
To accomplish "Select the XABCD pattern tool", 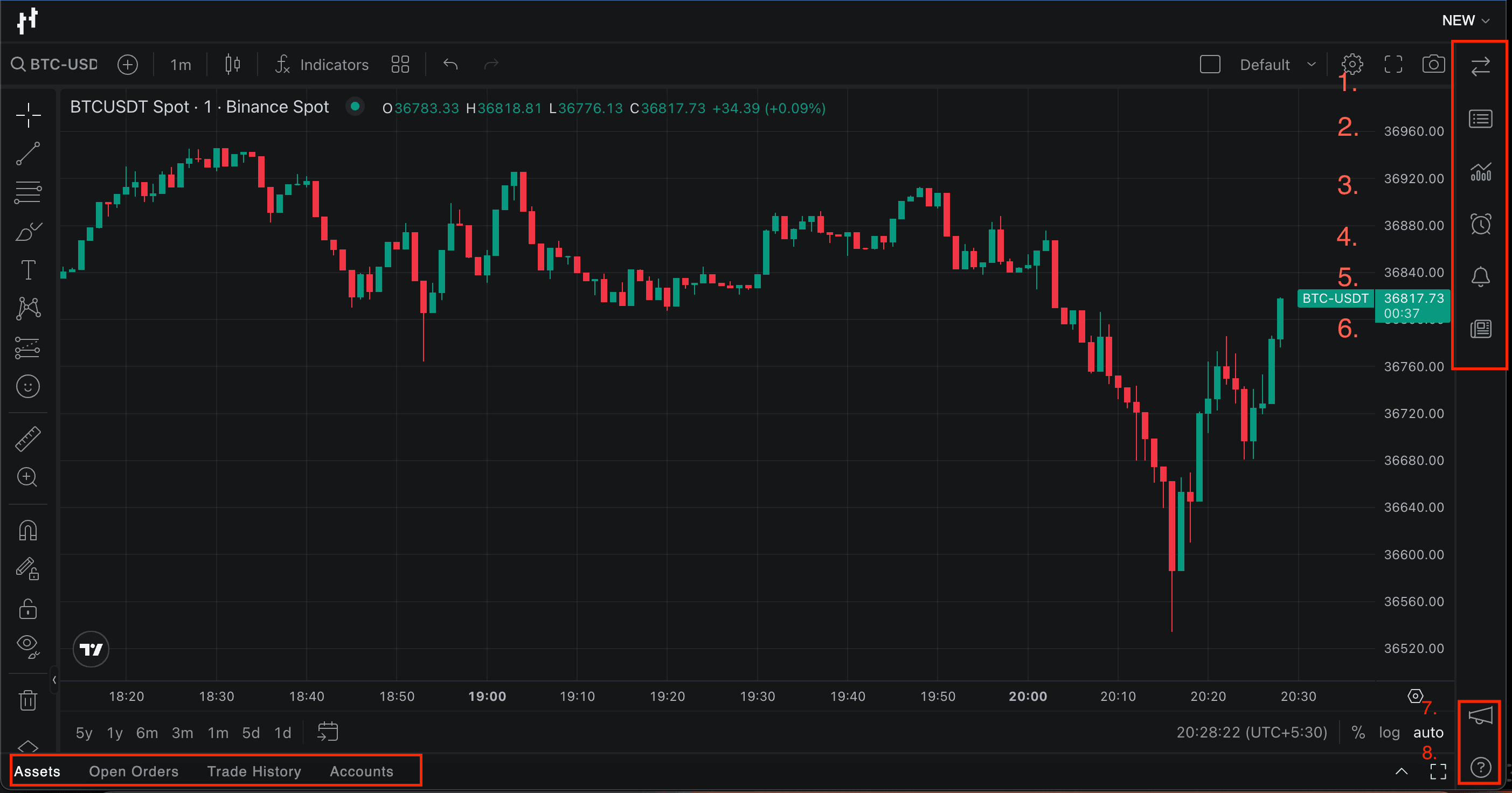I will coord(27,308).
